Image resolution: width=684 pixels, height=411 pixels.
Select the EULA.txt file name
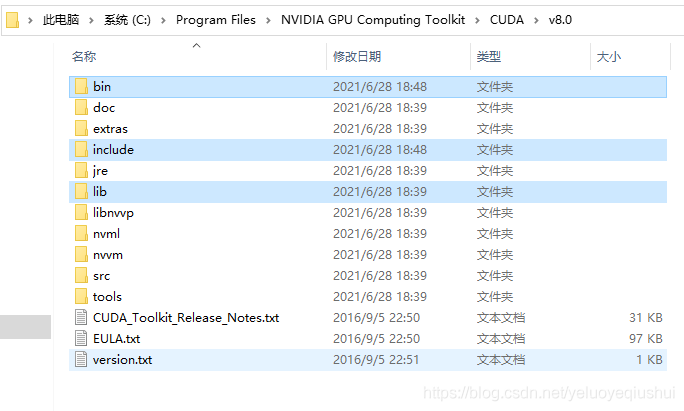tap(116, 339)
